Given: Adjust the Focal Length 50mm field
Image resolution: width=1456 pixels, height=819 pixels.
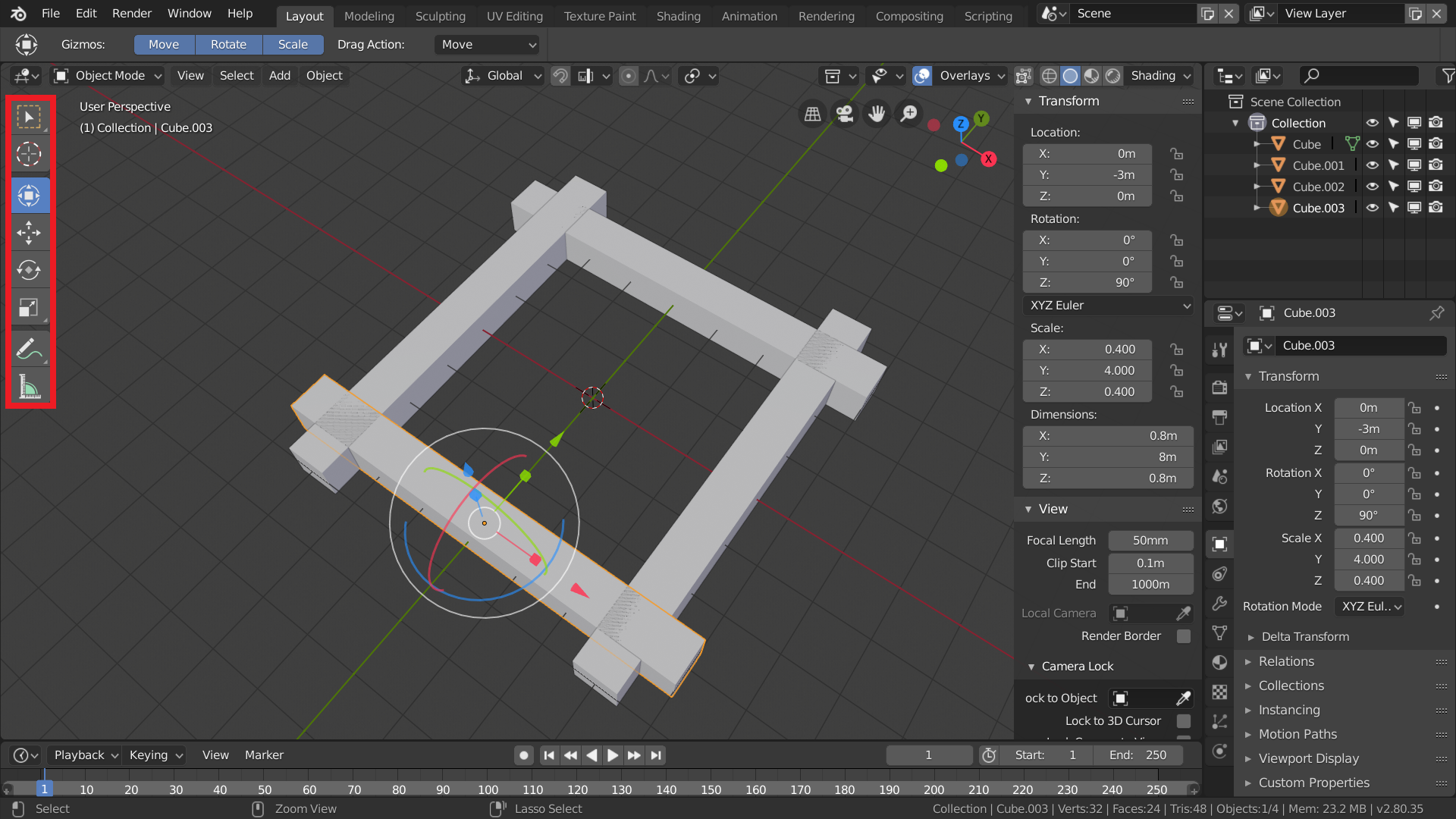Looking at the screenshot, I should coord(1150,541).
